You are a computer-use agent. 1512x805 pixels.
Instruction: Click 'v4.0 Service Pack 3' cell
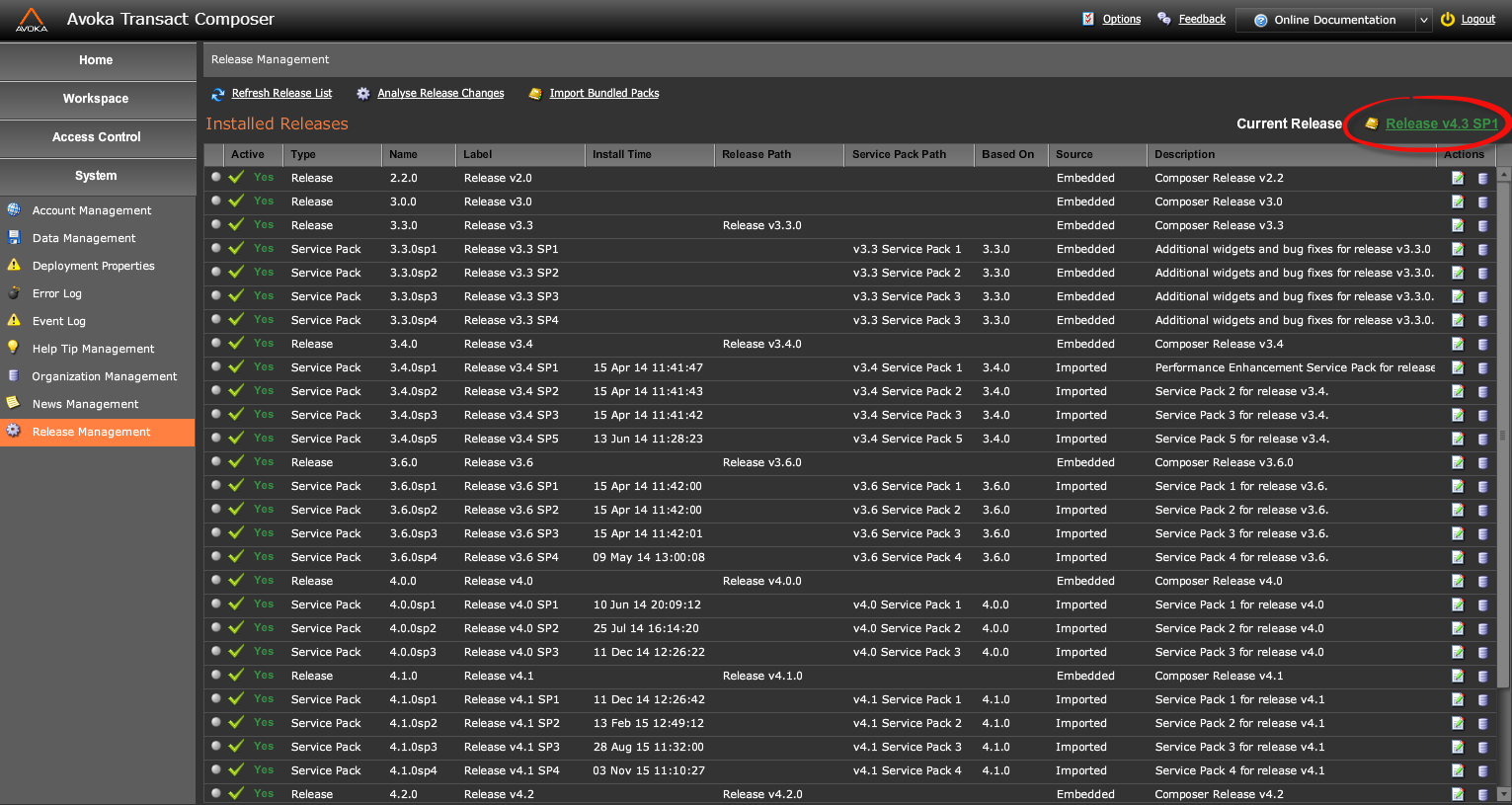(907, 652)
